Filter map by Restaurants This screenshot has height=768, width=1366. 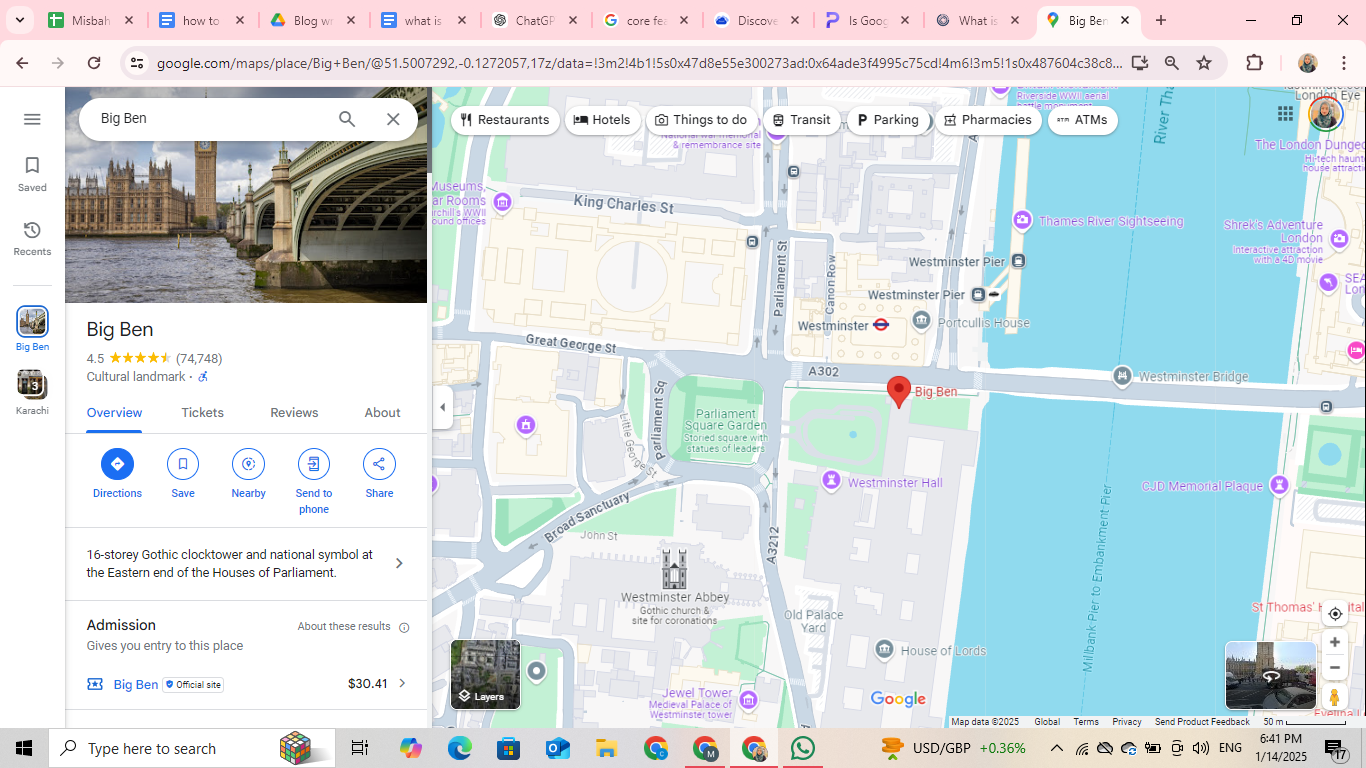pyautogui.click(x=505, y=120)
